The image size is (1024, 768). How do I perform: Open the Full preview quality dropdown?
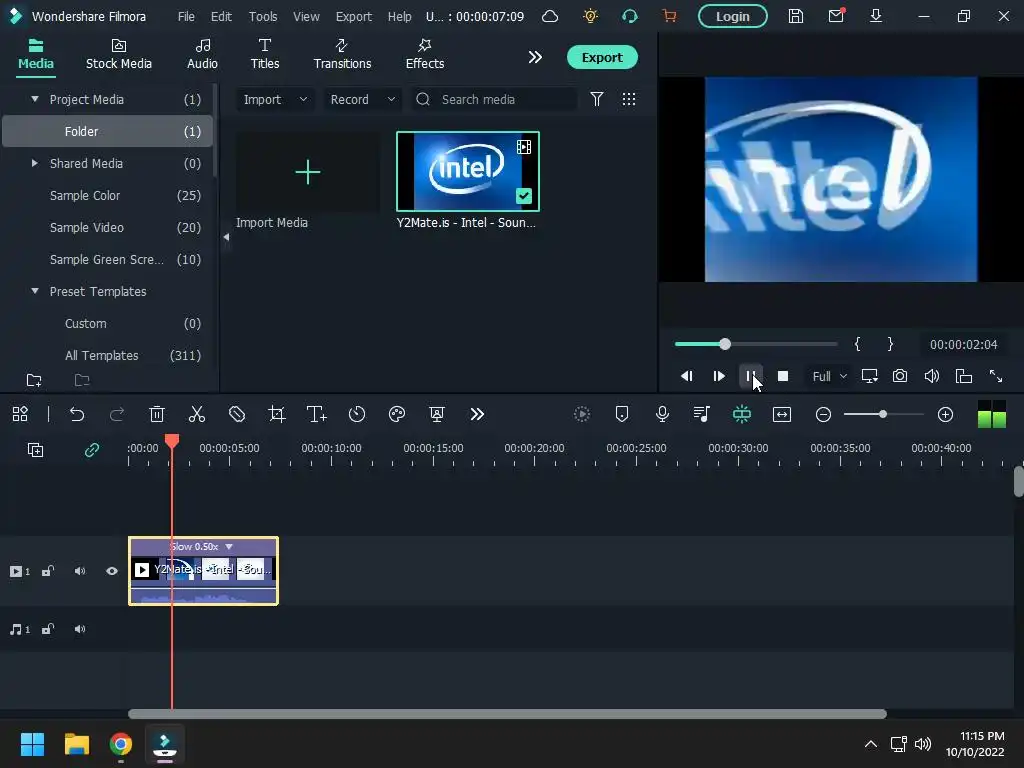coord(829,376)
